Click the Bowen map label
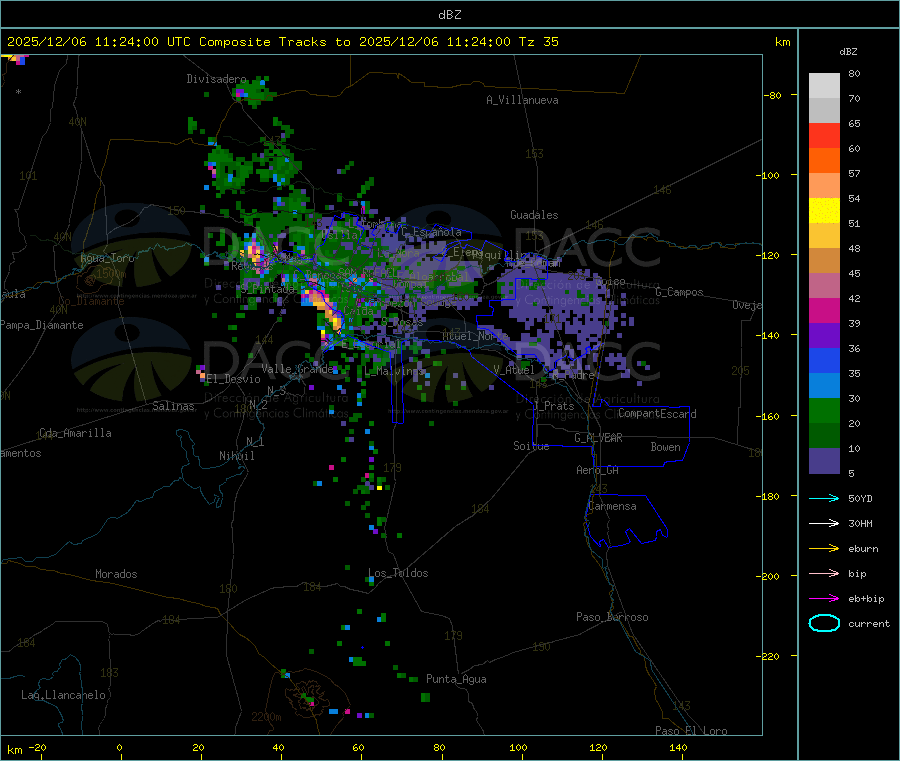Viewport: 900px width, 761px height. 665,448
